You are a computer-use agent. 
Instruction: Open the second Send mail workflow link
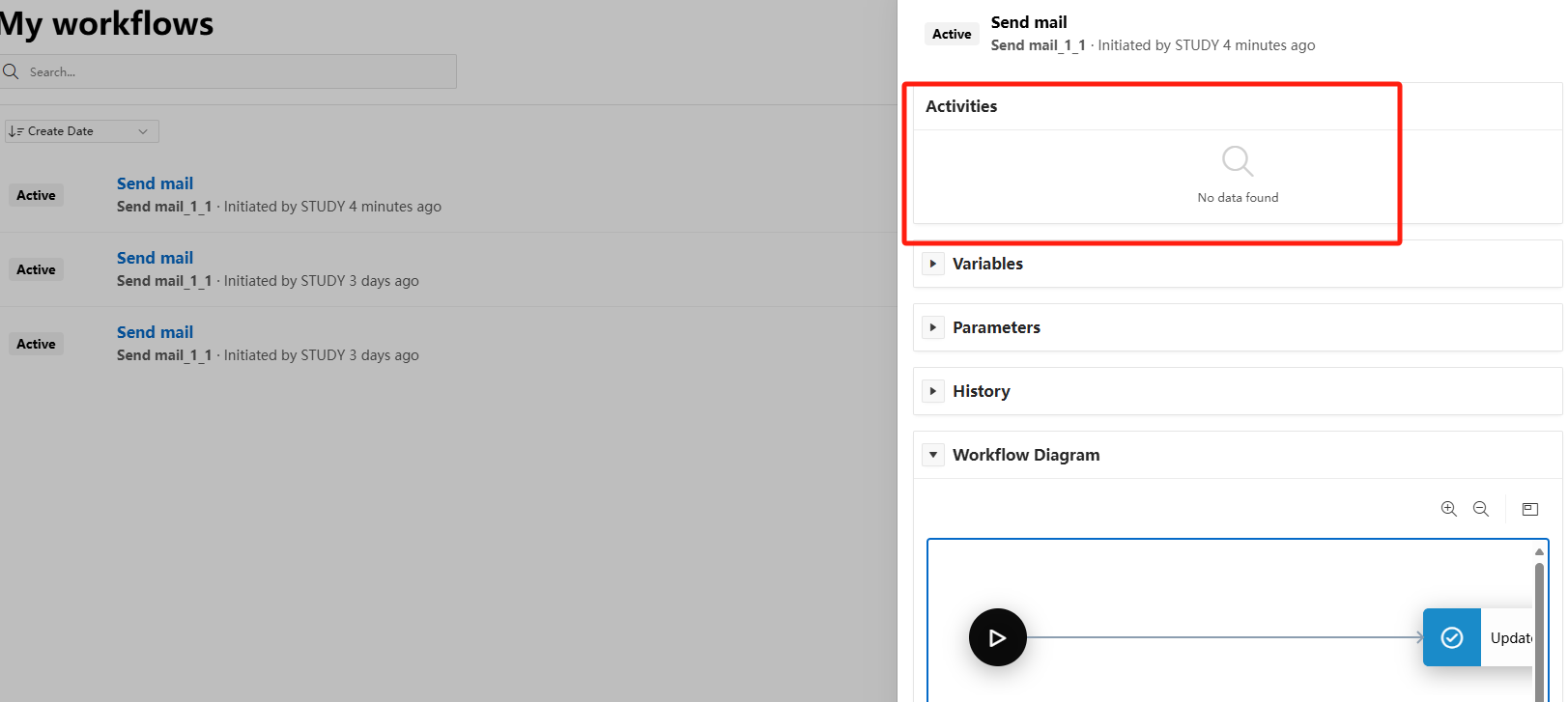pyautogui.click(x=155, y=258)
